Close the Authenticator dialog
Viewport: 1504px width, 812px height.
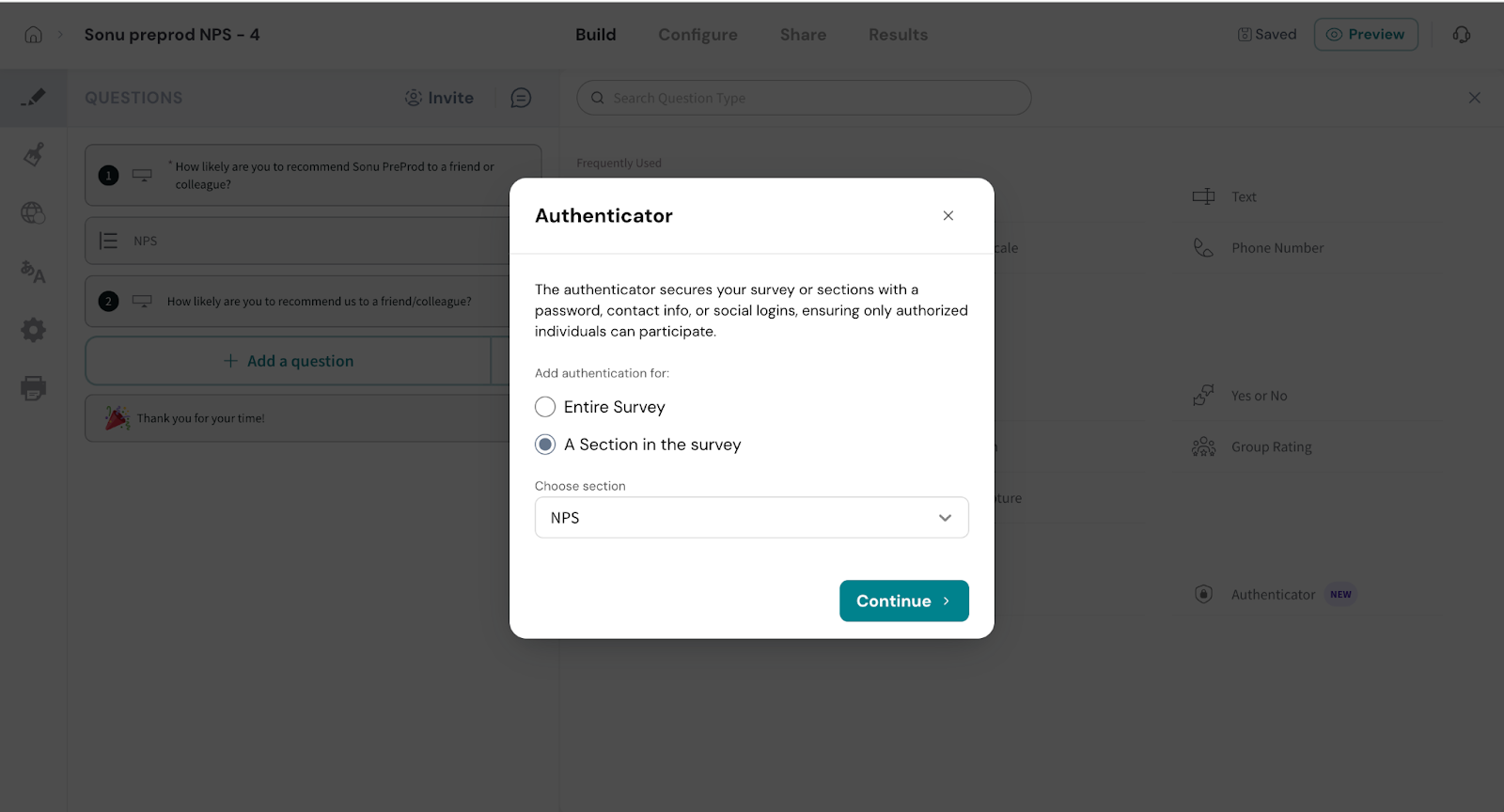948,216
